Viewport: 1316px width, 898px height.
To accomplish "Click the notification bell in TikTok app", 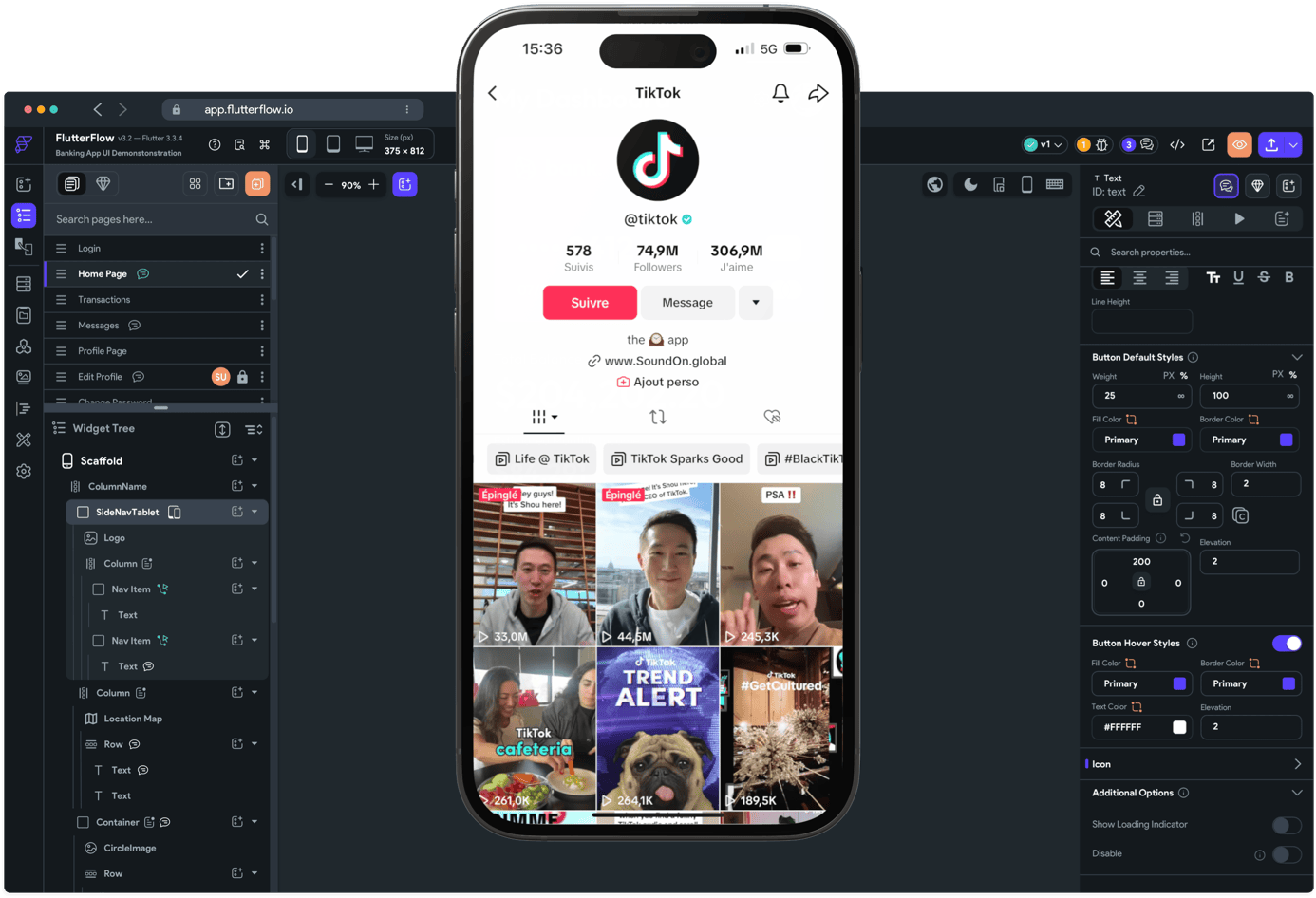I will [x=780, y=92].
